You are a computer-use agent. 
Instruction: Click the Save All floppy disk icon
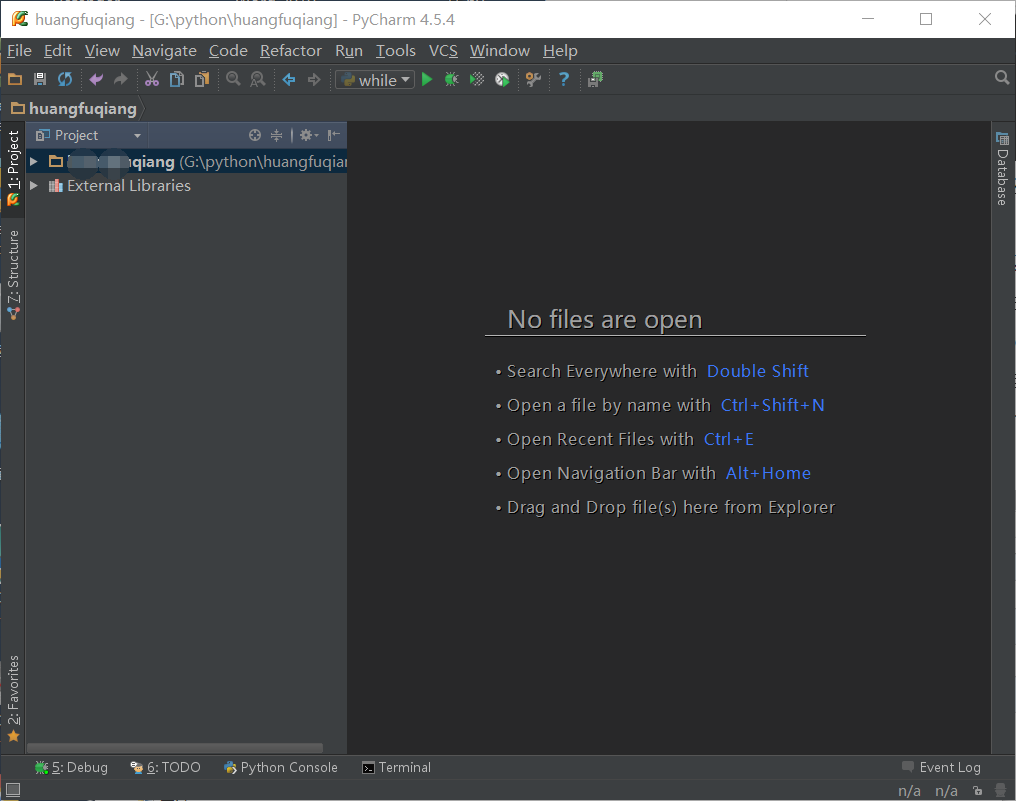pyautogui.click(x=40, y=80)
